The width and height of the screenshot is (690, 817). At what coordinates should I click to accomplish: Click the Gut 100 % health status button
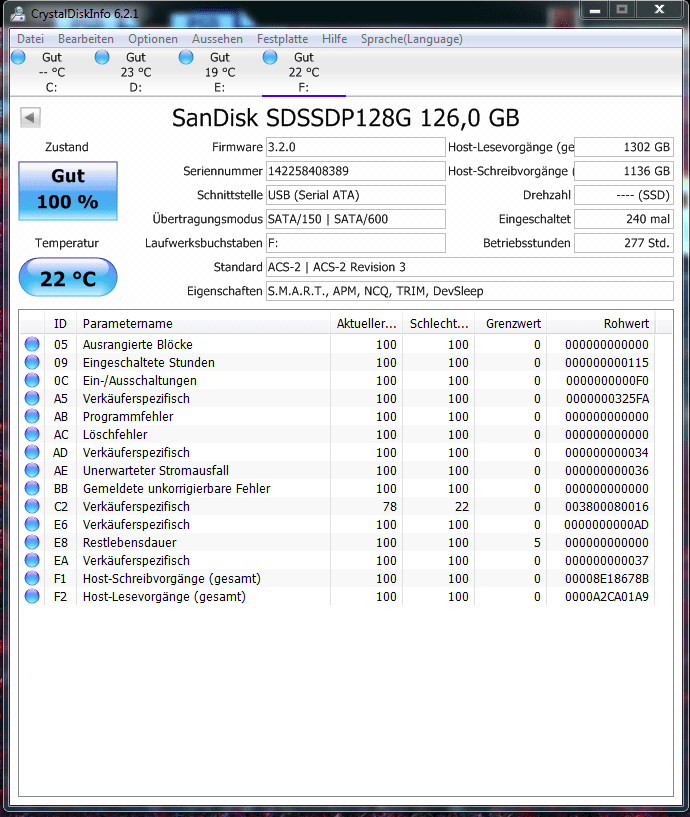pos(68,191)
